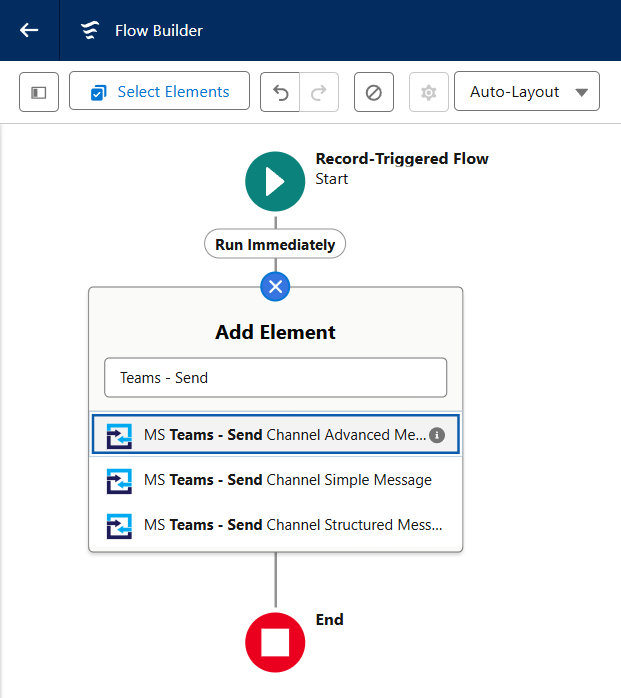
Task: Choose MS Teams Send Channel Structured Message
Action: 276,525
